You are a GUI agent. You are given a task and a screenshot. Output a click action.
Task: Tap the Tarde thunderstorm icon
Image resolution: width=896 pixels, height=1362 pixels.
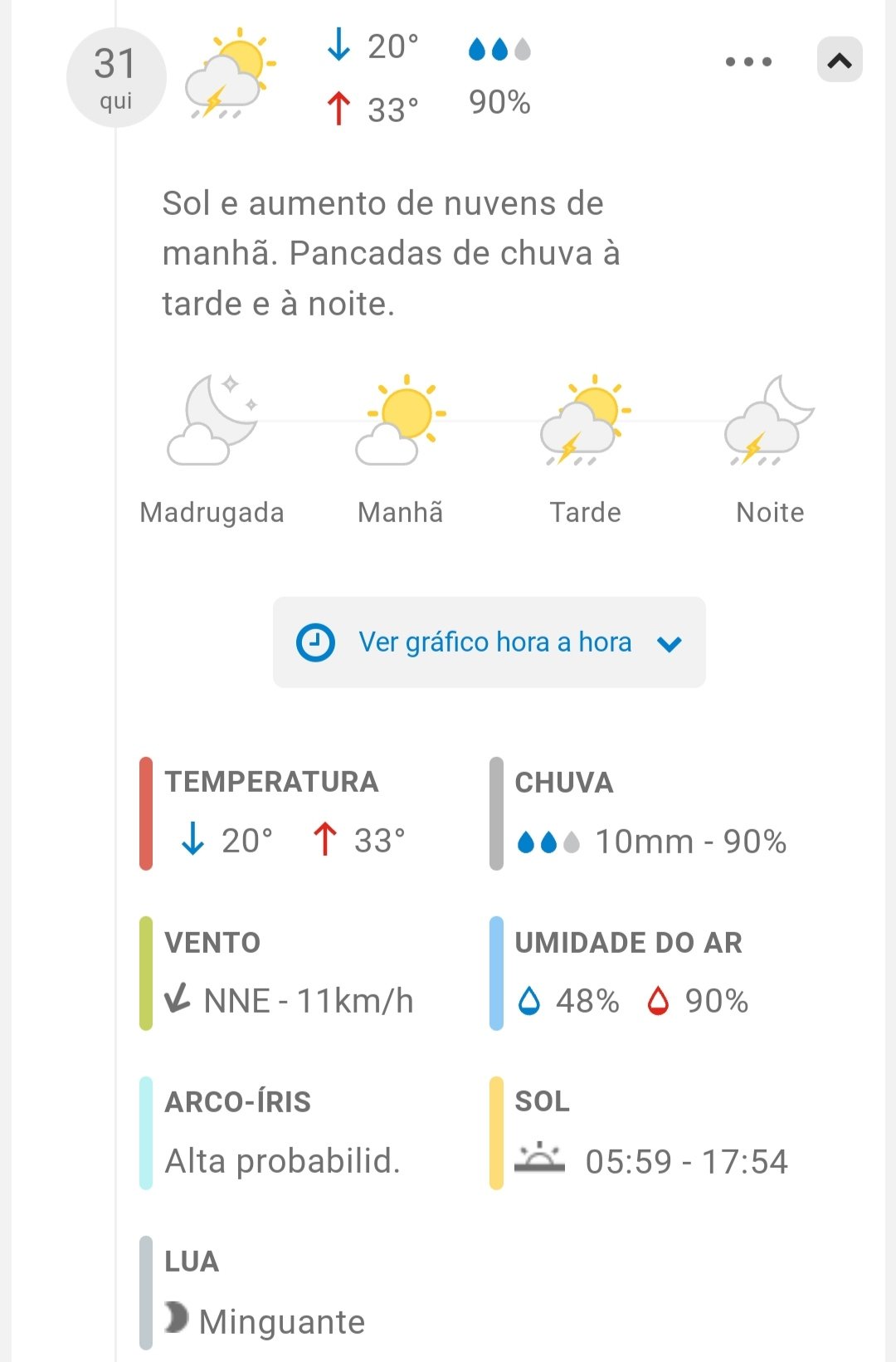[x=586, y=420]
